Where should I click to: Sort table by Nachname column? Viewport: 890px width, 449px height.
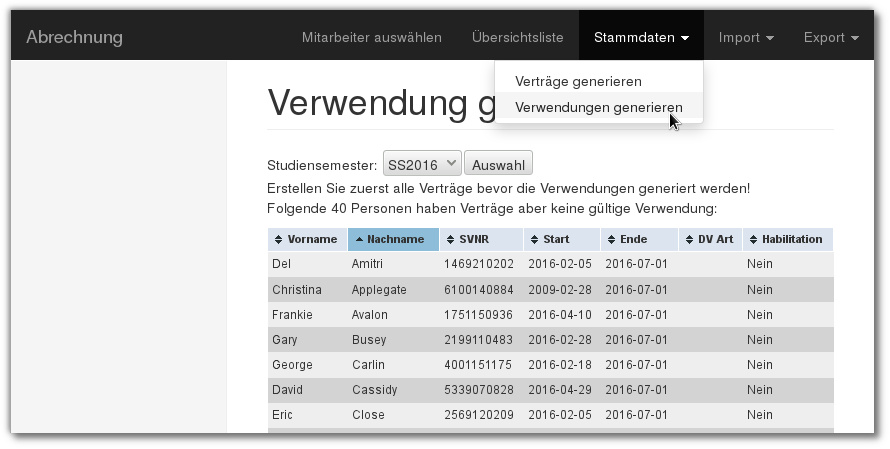pos(394,240)
